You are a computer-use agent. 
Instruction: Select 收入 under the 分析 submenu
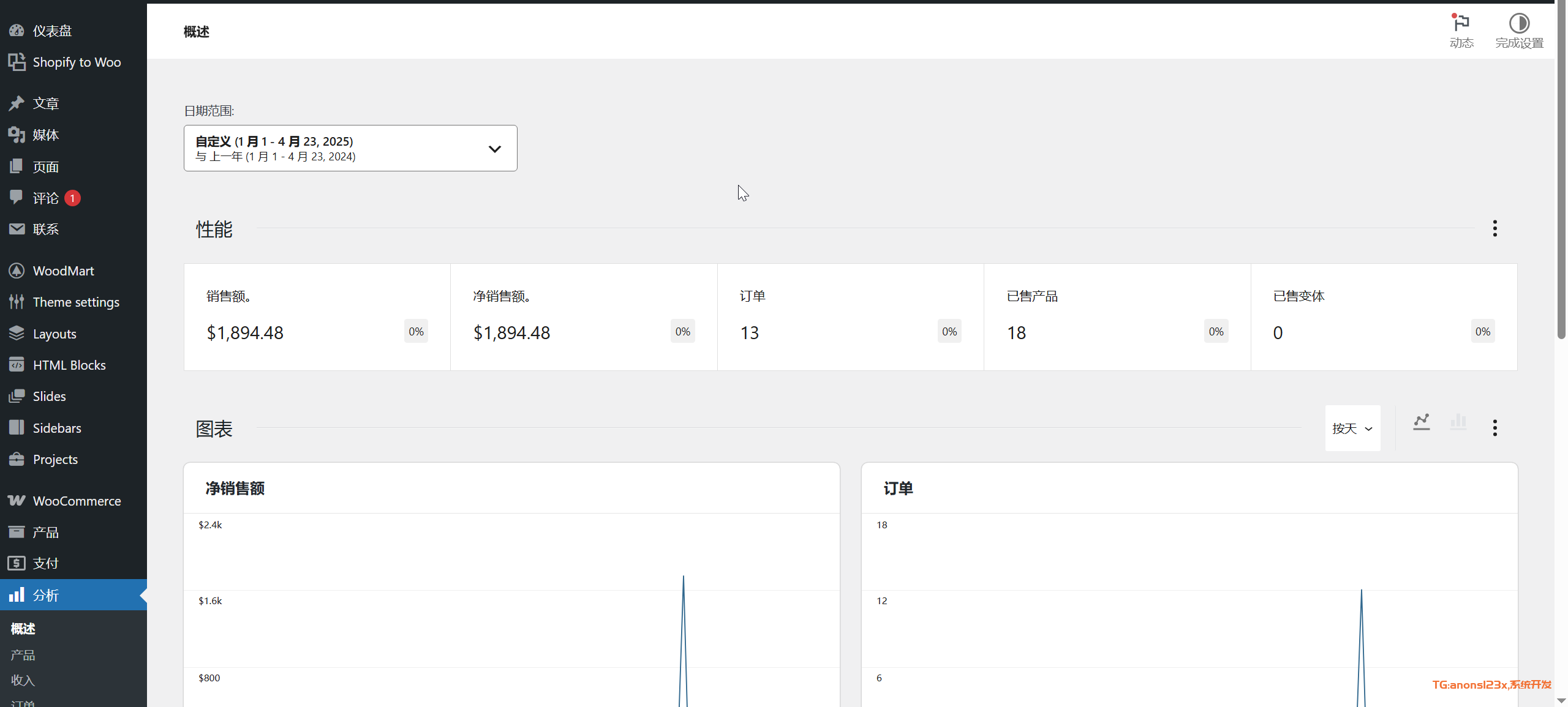click(23, 680)
